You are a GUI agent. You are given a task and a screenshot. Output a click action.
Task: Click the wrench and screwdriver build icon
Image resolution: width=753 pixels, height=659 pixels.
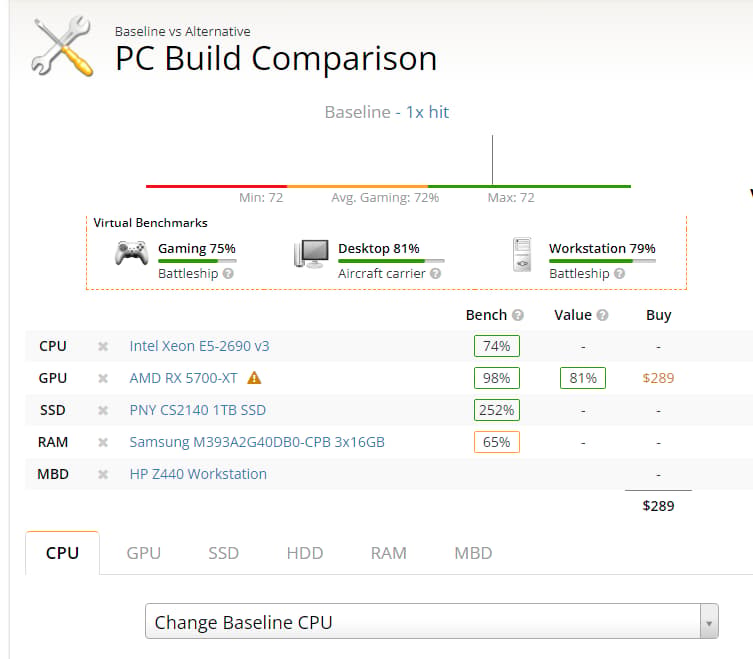click(62, 46)
